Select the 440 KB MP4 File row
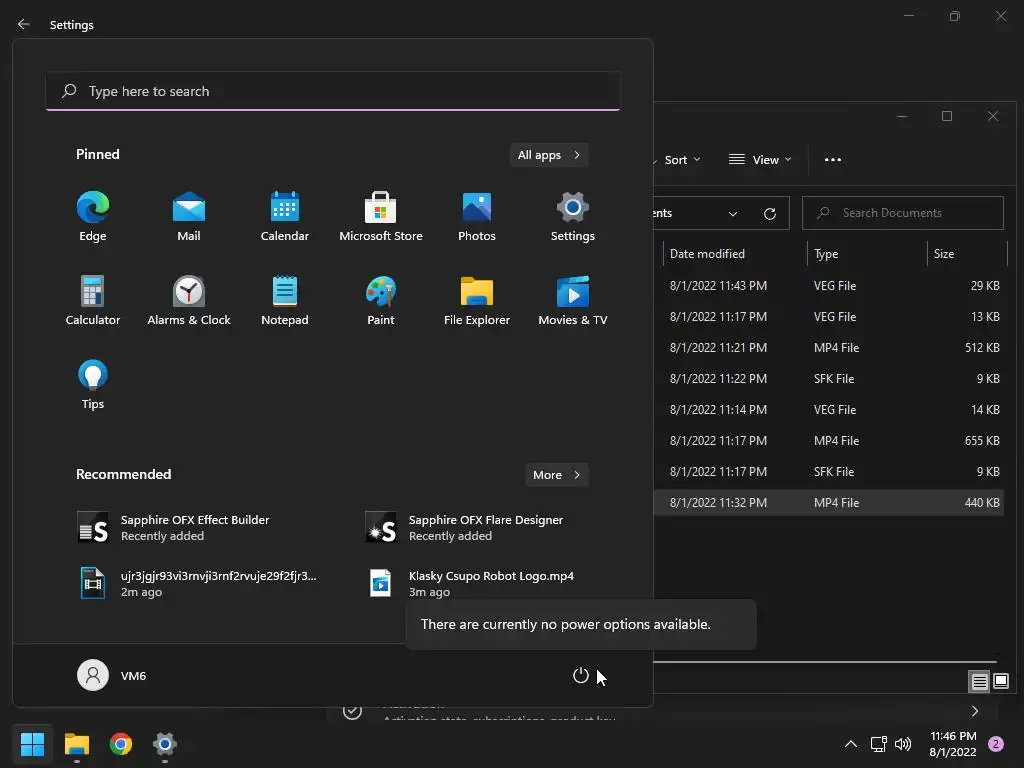1024x768 pixels. pyautogui.click(x=828, y=503)
